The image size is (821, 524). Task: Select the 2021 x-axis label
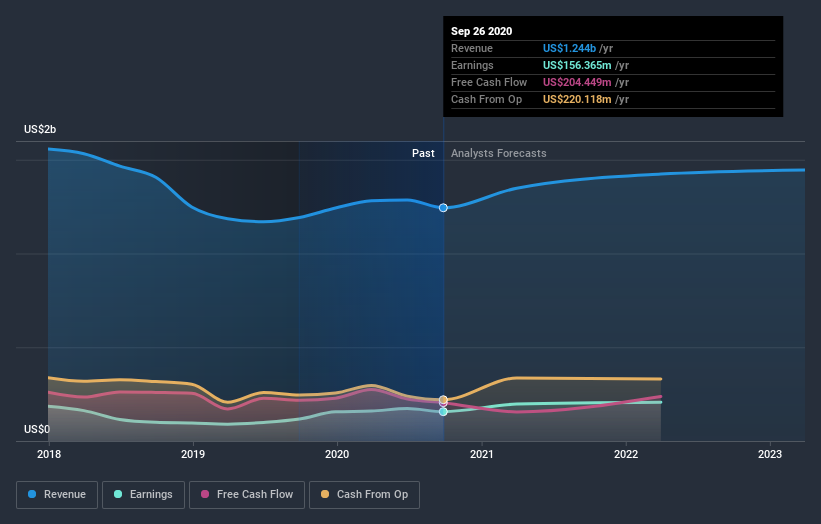(x=481, y=454)
